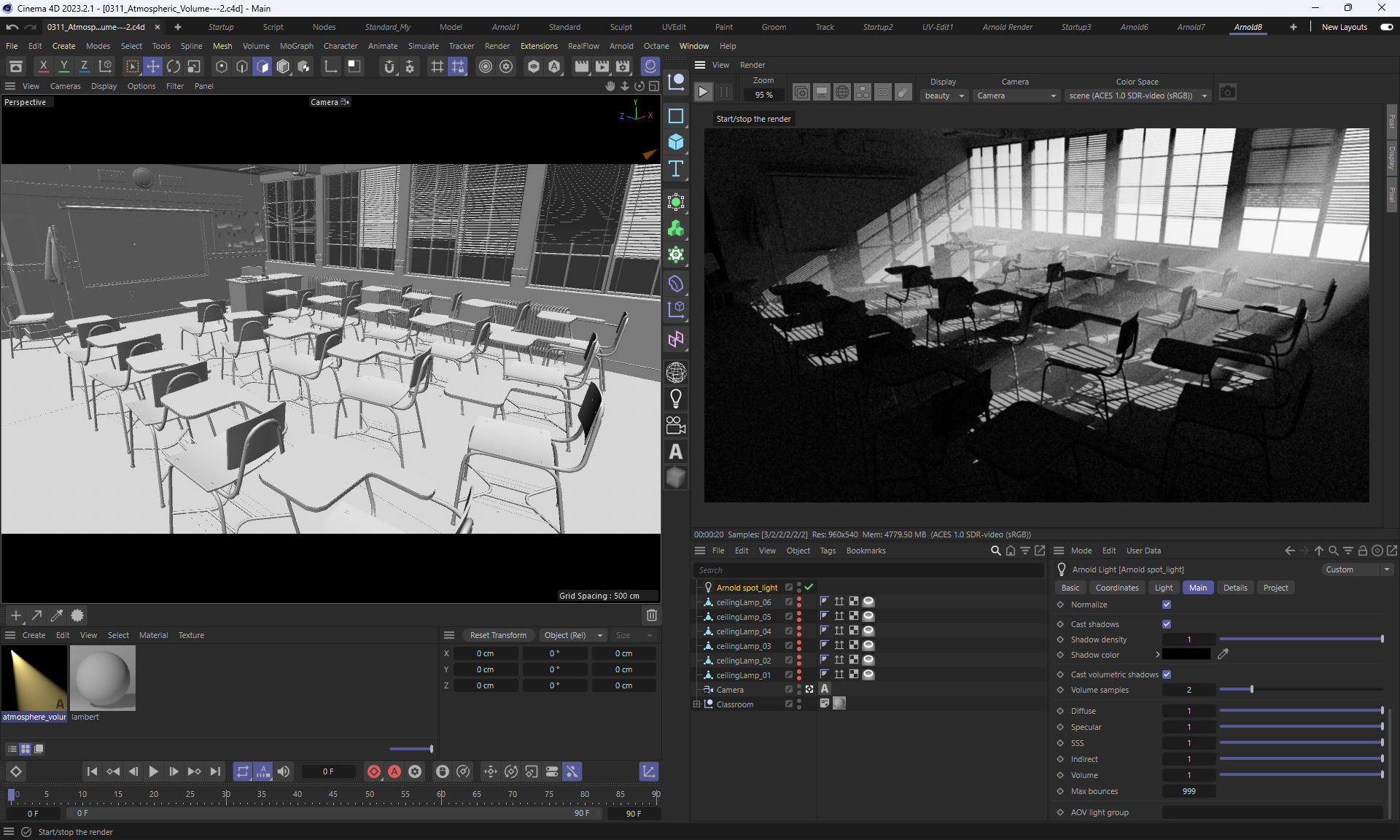Click the Camera object icon in palette

tap(676, 425)
